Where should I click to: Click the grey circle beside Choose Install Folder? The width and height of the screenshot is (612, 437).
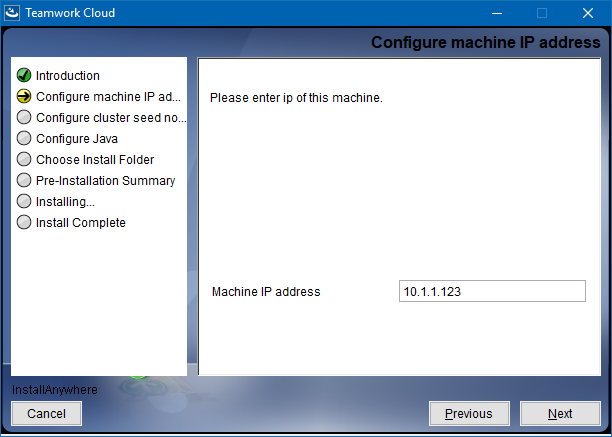24,160
